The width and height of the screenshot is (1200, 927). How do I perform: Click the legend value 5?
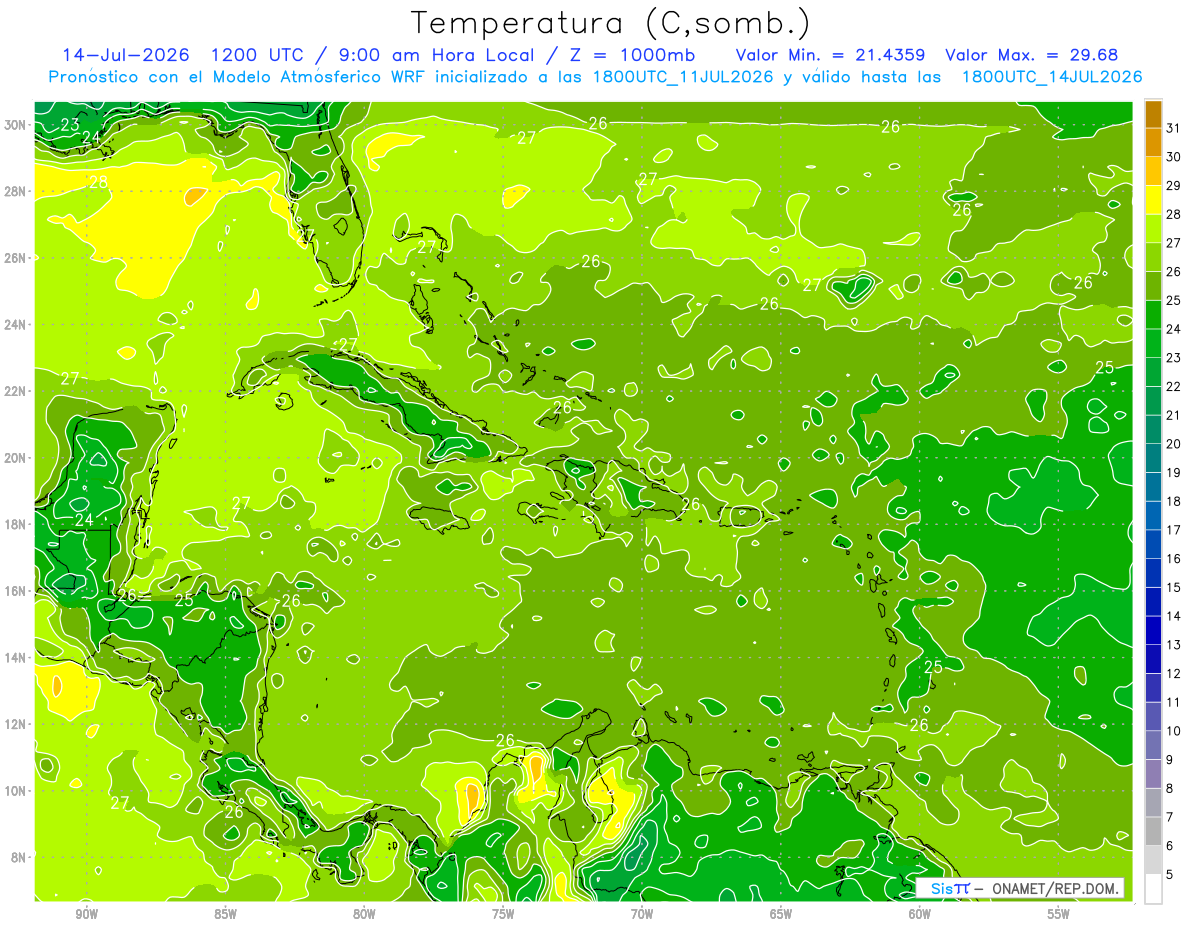pos(1170,874)
